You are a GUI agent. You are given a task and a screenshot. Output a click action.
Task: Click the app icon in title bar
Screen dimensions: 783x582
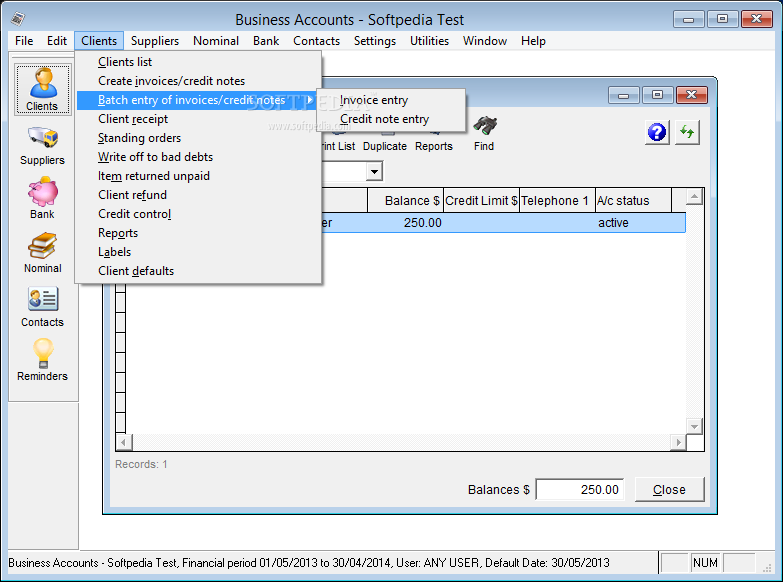point(18,19)
